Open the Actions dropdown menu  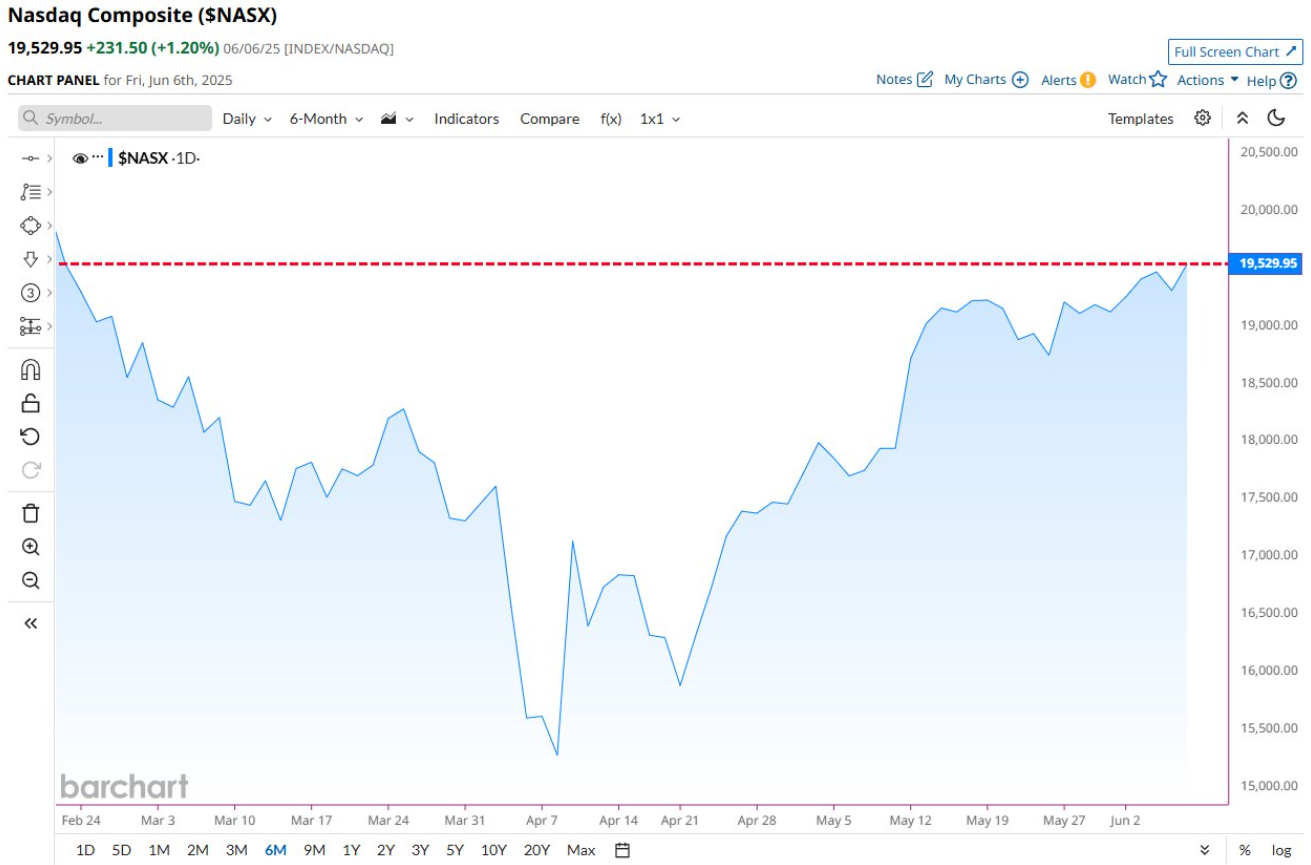(1208, 79)
